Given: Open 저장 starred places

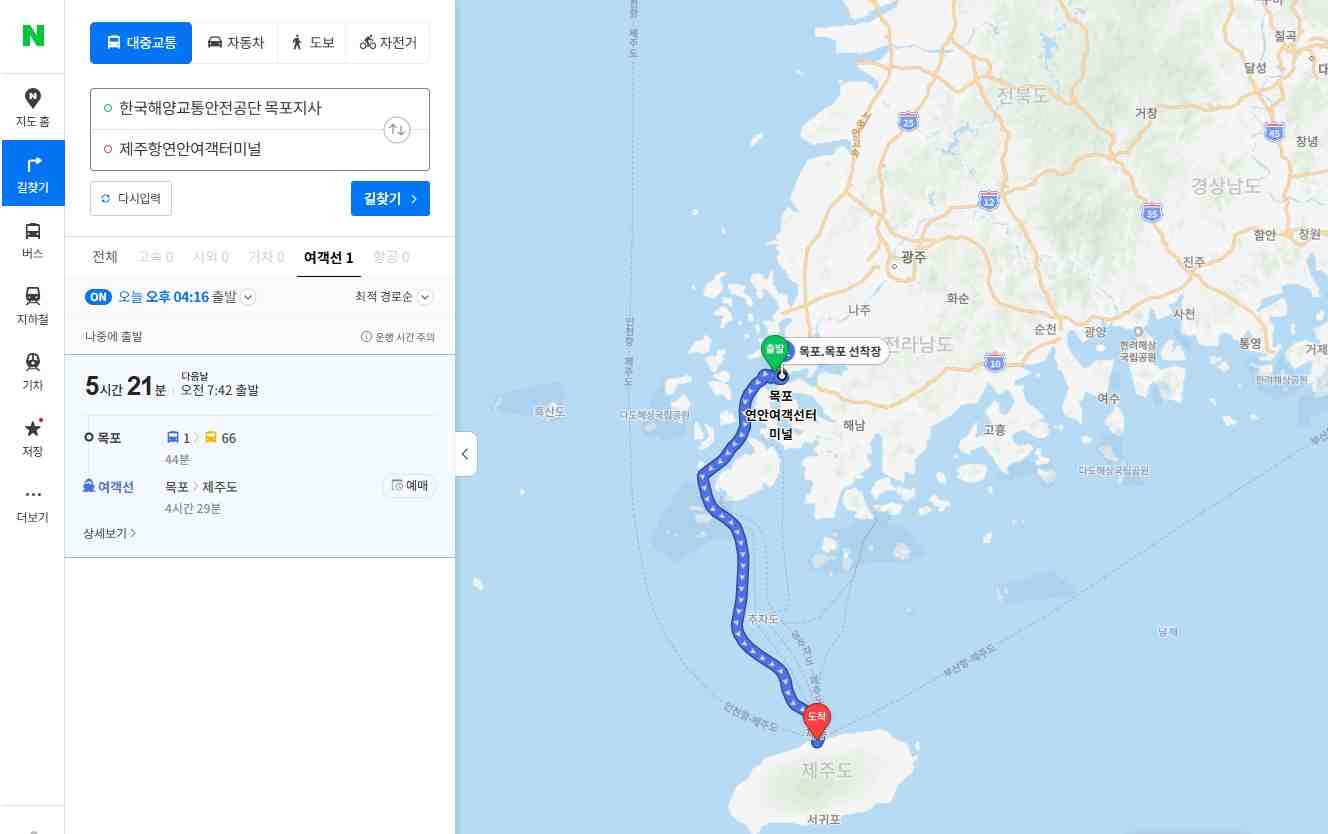Looking at the screenshot, I should coord(33,438).
